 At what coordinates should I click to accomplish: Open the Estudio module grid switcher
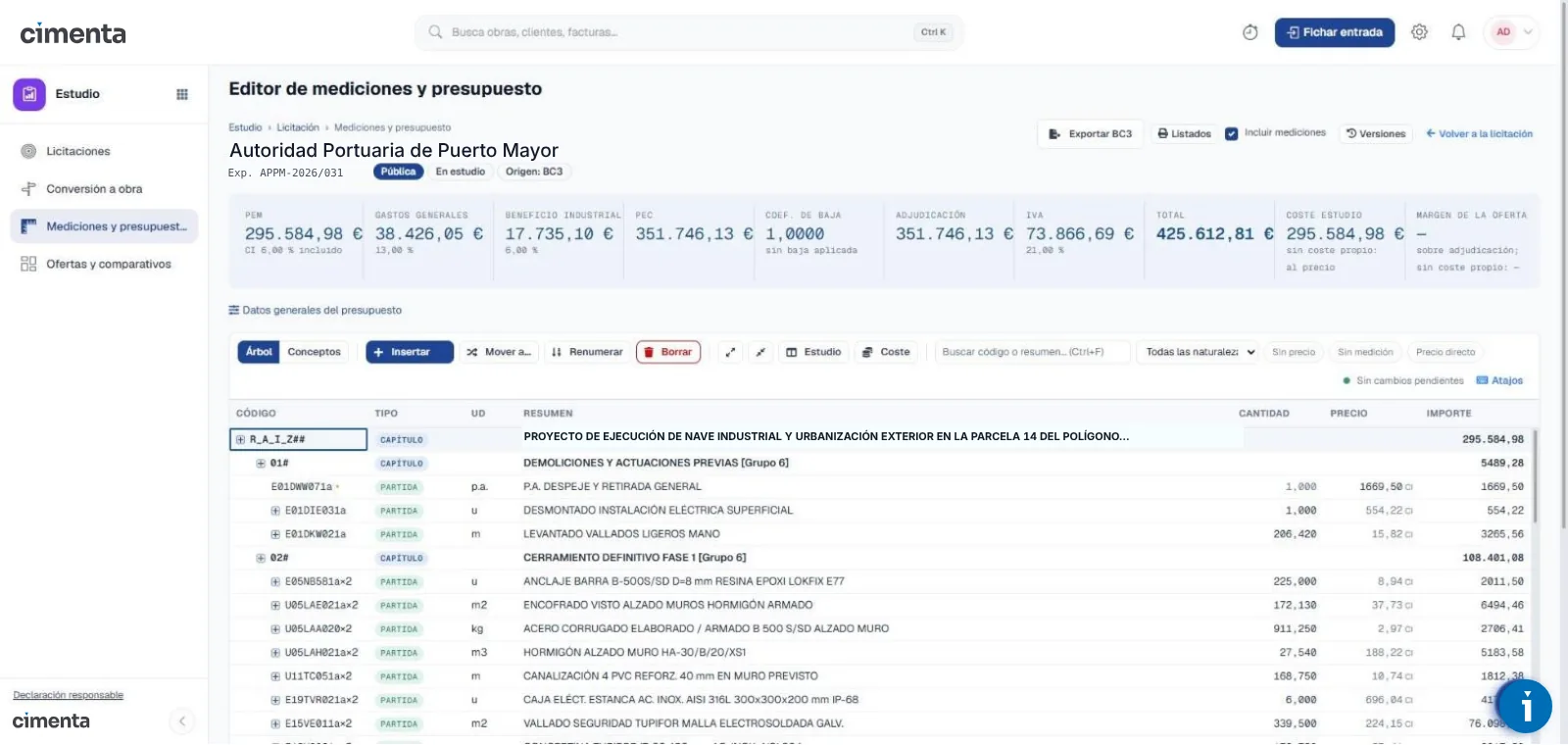pos(182,94)
